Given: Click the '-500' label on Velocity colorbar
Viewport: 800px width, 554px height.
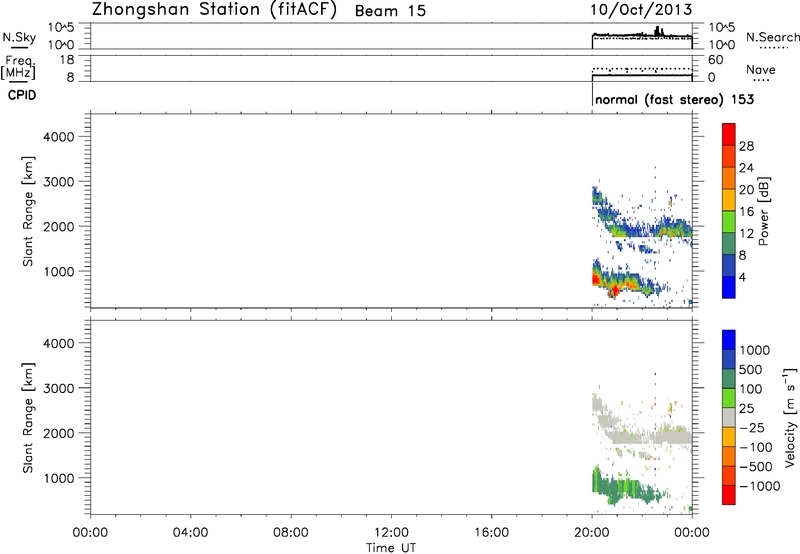Looking at the screenshot, I should [x=756, y=466].
